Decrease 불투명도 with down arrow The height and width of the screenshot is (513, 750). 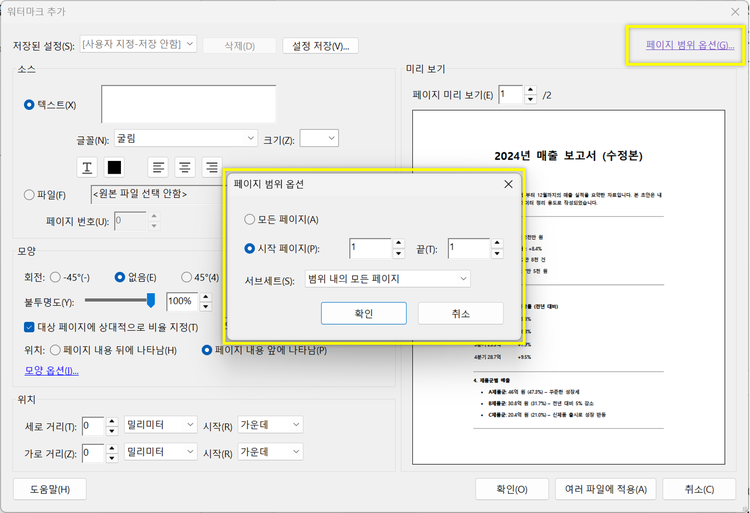[206, 306]
